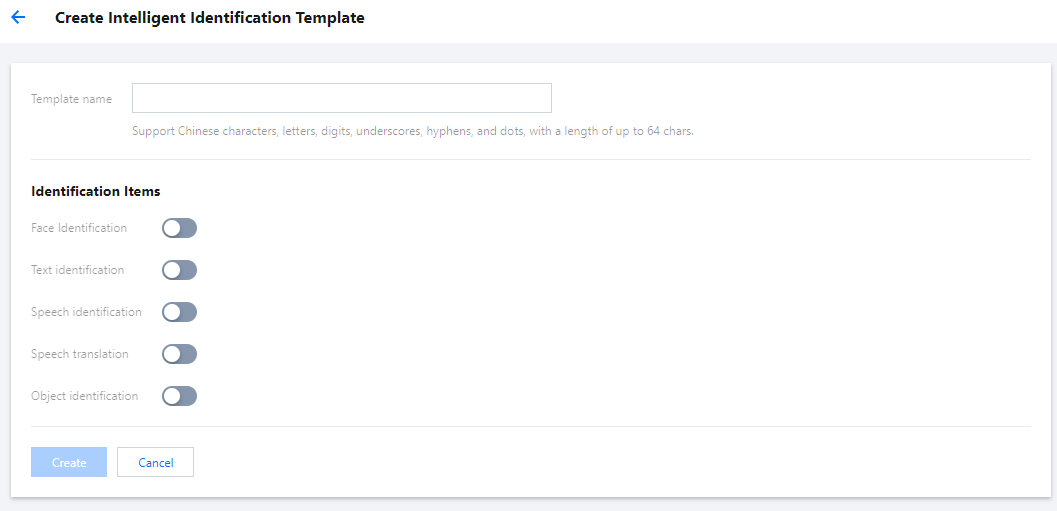Click the Text identification label text
The height and width of the screenshot is (511, 1057).
(77, 270)
